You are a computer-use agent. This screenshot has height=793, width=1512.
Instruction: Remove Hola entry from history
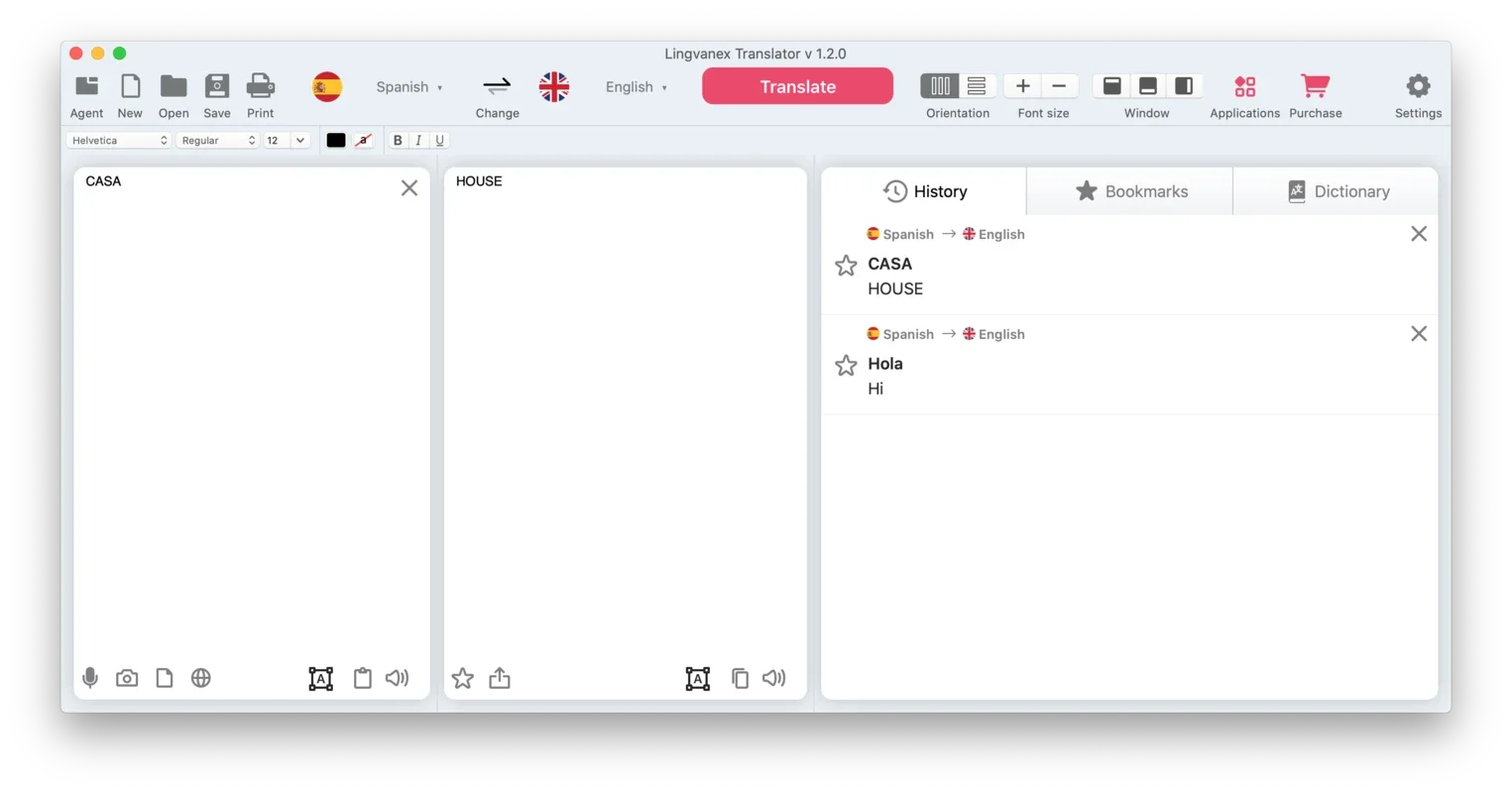click(x=1419, y=334)
